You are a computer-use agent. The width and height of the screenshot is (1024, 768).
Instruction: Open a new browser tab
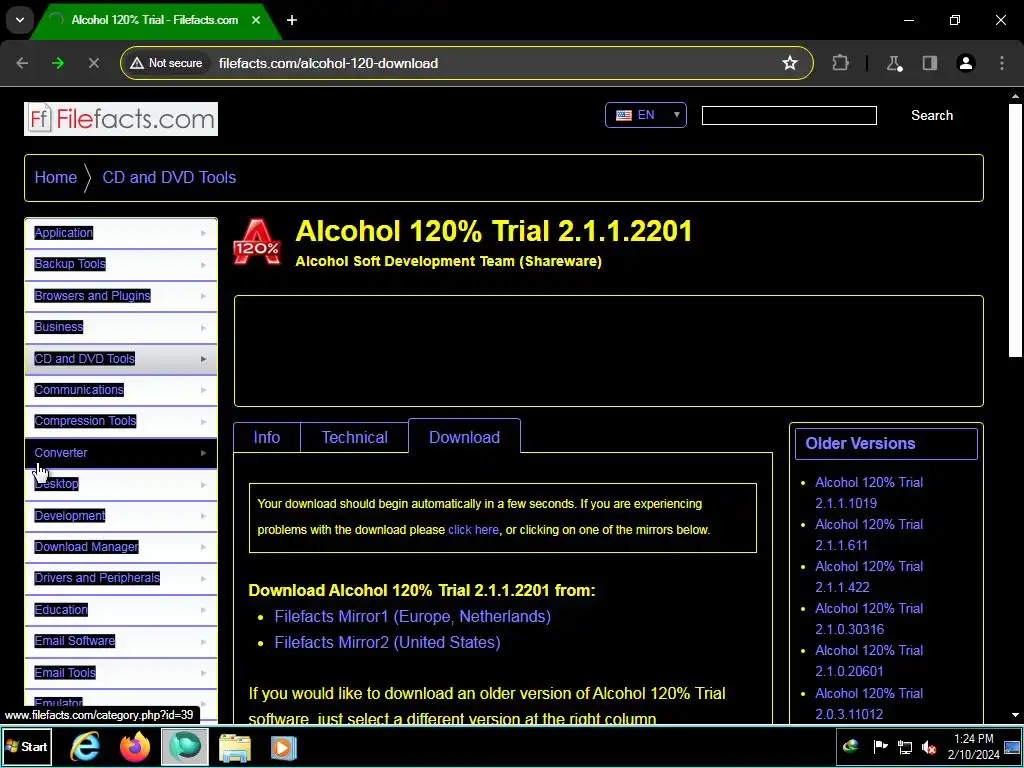pos(292,20)
